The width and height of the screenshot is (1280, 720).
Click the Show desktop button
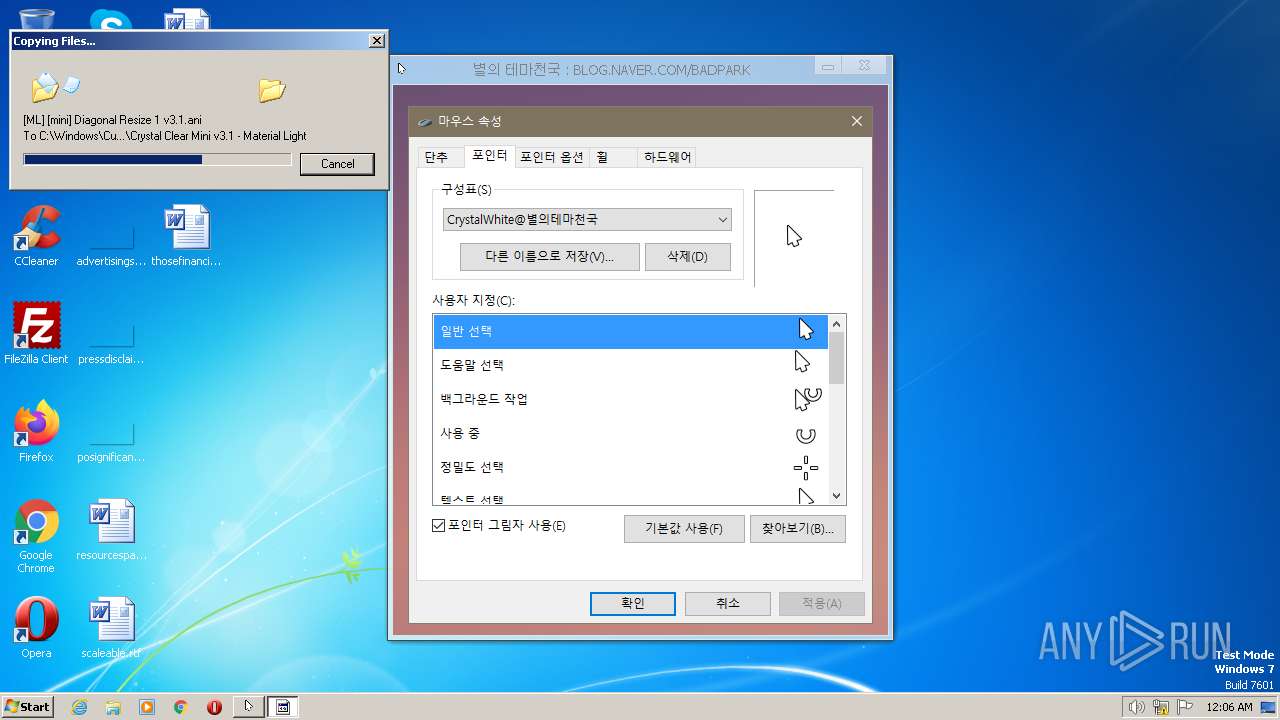coord(1269,707)
